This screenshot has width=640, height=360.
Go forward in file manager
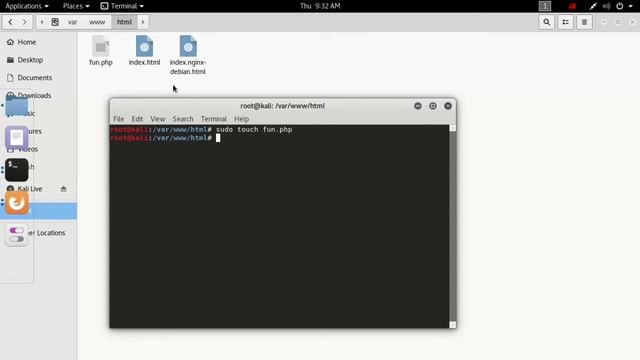[x=24, y=22]
